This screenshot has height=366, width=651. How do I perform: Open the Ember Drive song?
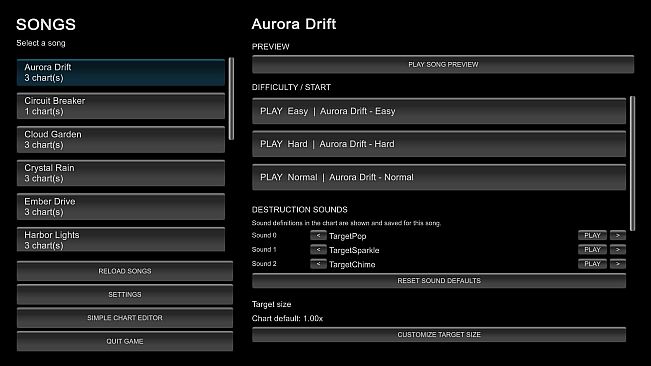121,207
